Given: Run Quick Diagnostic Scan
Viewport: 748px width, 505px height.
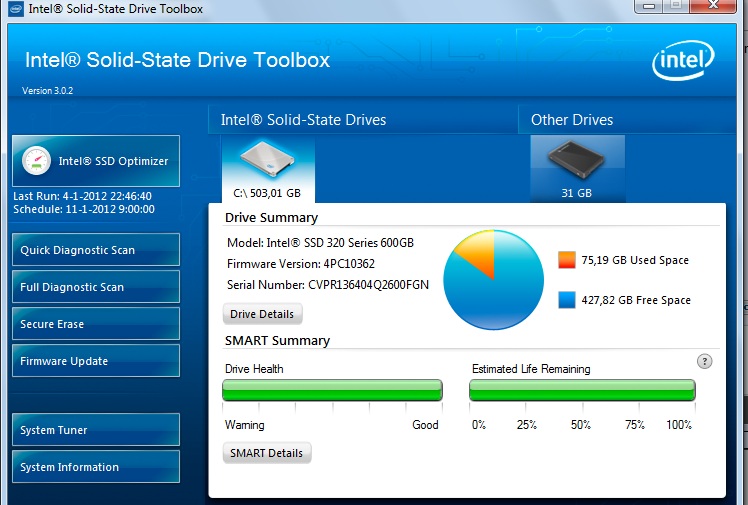Looking at the screenshot, I should 96,250.
